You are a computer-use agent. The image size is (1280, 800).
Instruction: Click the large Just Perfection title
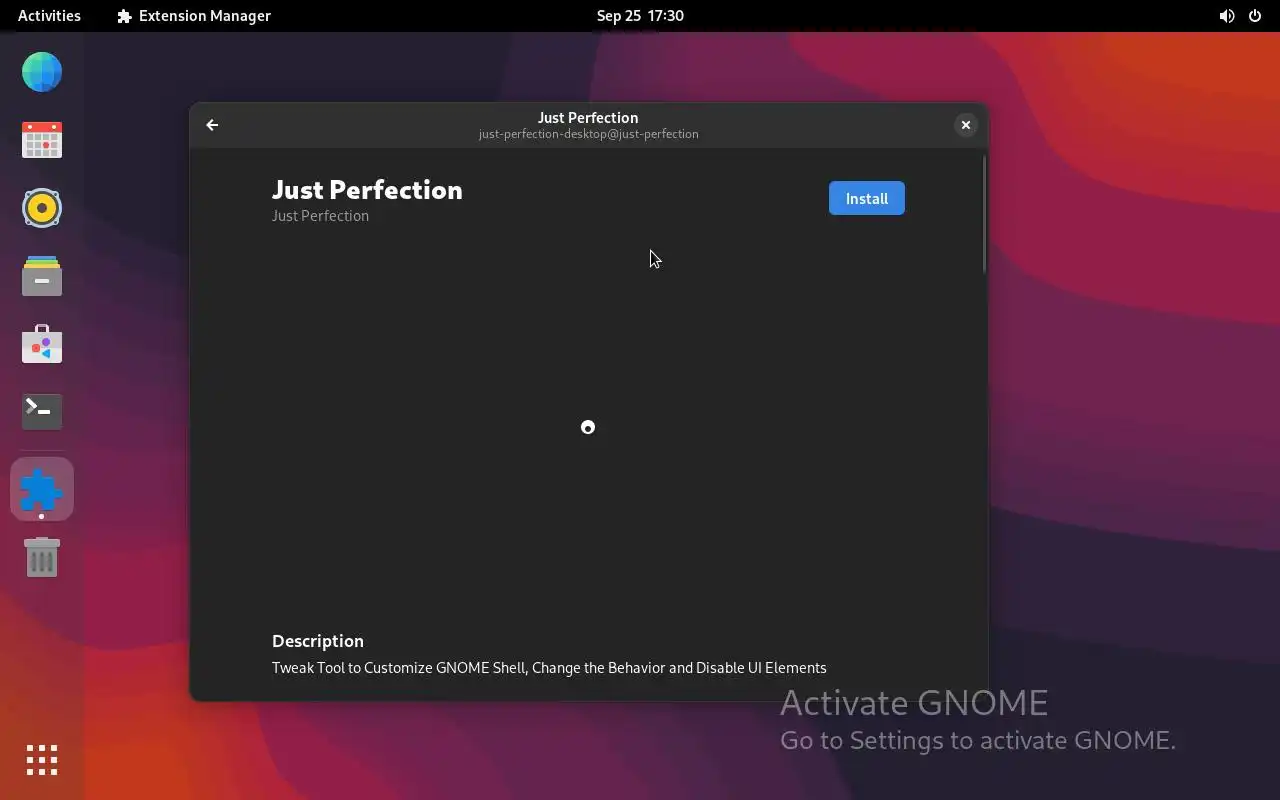coord(367,190)
